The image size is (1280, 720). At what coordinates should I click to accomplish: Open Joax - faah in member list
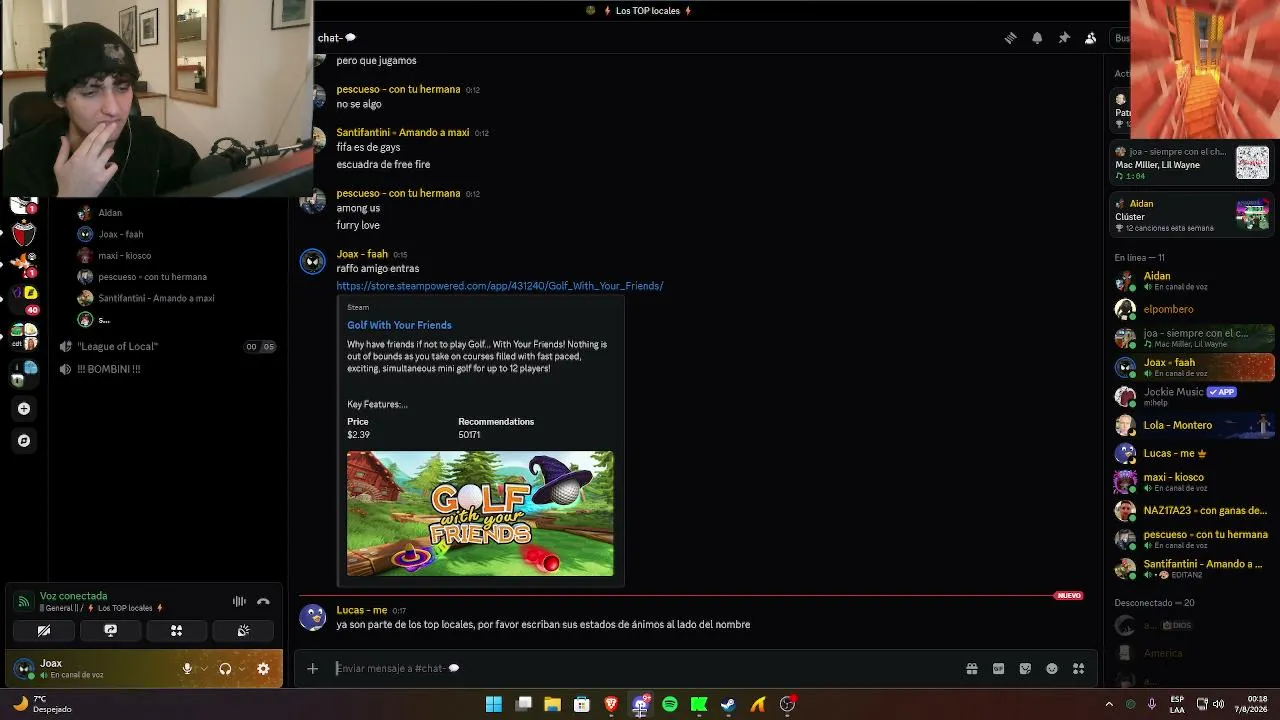tap(1194, 367)
